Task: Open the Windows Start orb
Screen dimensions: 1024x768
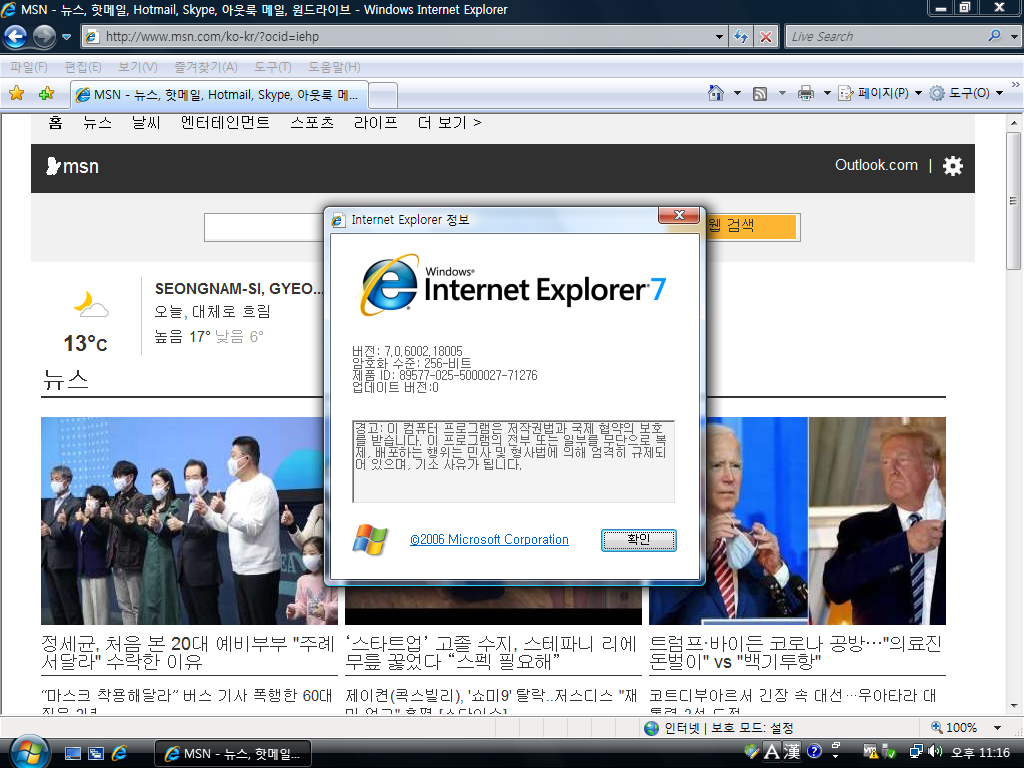Action: coord(29,752)
